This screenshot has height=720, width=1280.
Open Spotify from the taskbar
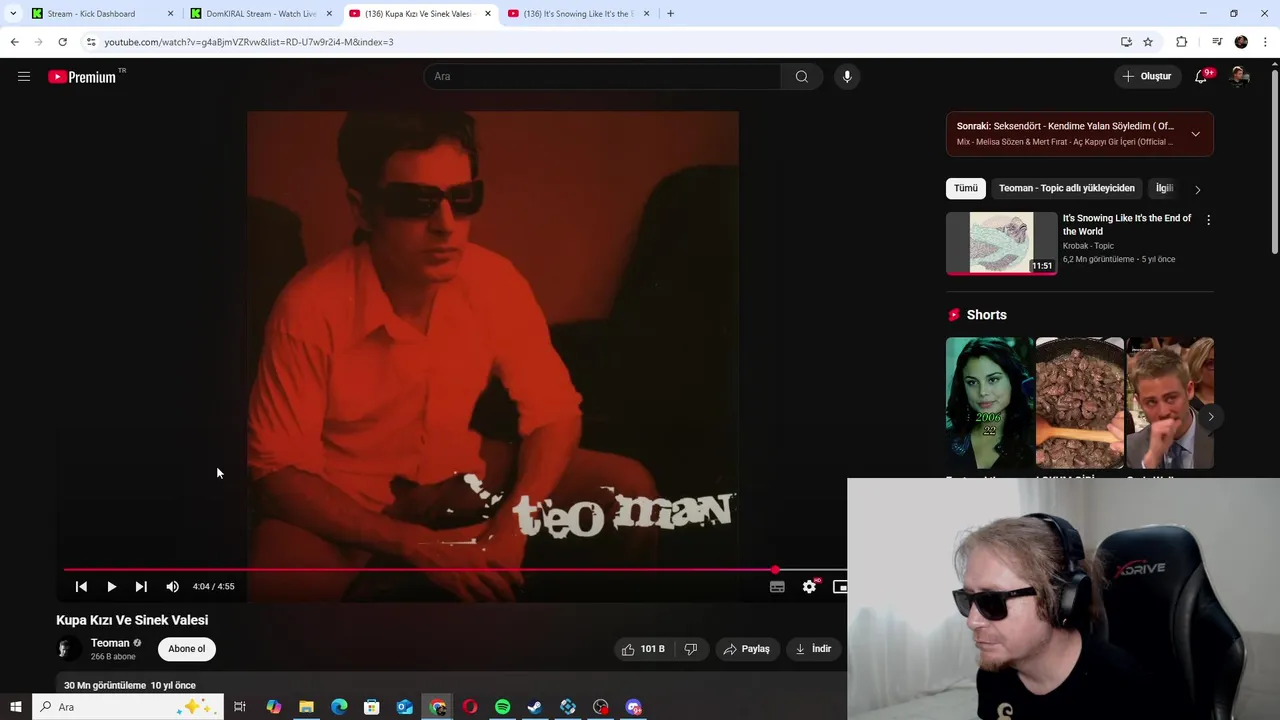502,707
